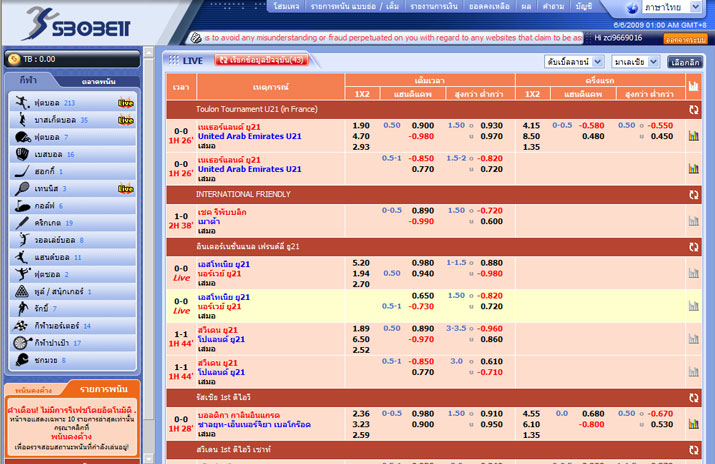715x464 pixels.
Task: Click the football icon in the sports sidebar
Action: [21, 103]
